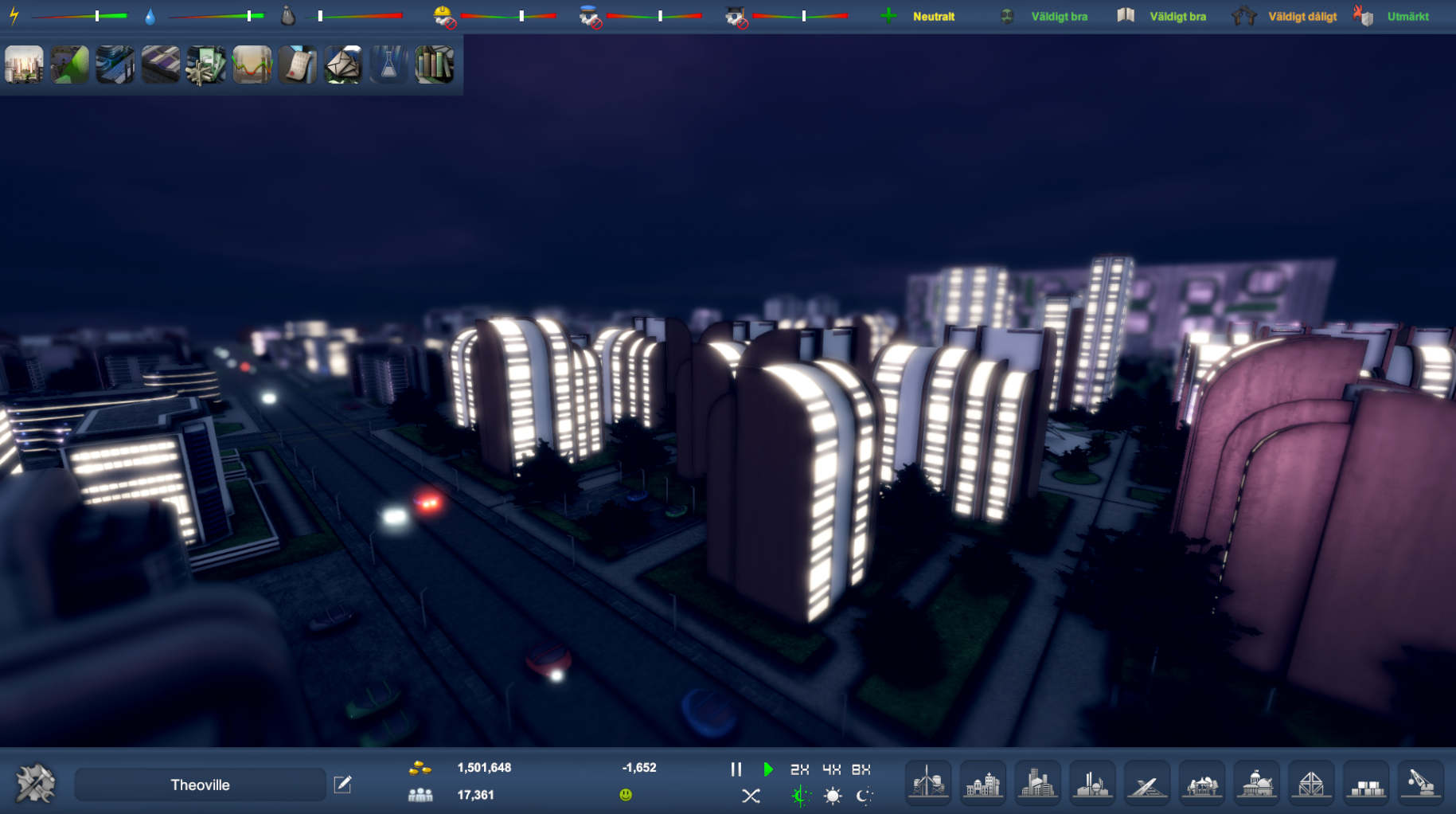Open skyscraper zones build menu
This screenshot has height=814, width=1456.
click(1038, 781)
